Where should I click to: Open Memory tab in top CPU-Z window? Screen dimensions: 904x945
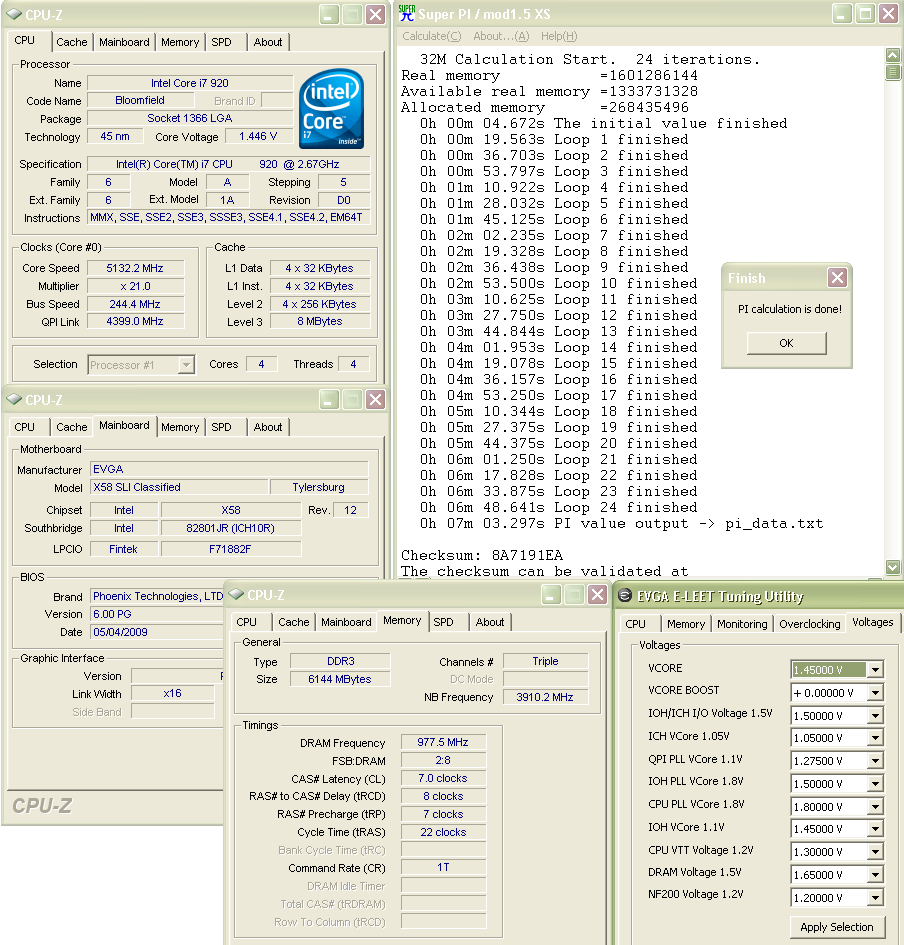[180, 42]
